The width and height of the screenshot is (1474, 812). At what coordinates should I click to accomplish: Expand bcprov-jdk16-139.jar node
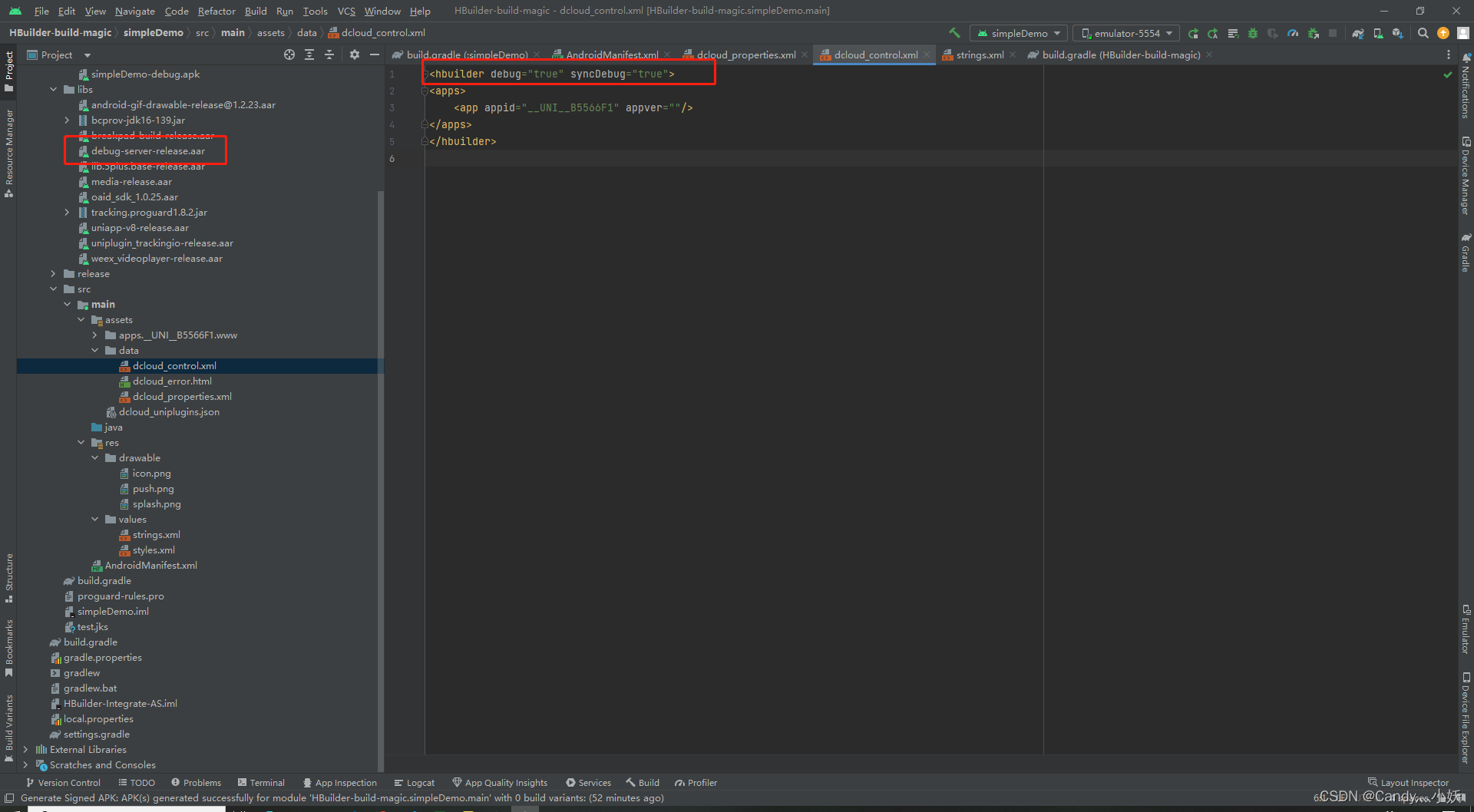[x=68, y=120]
